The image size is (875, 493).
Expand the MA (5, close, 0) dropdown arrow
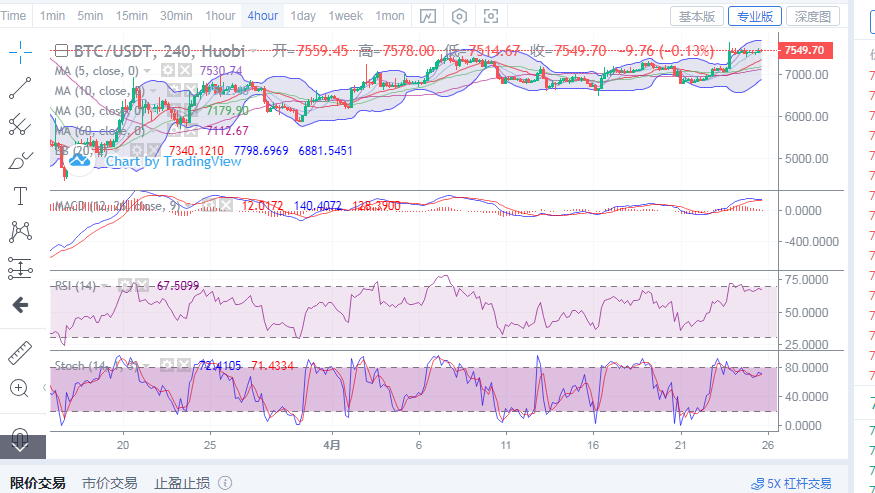149,71
